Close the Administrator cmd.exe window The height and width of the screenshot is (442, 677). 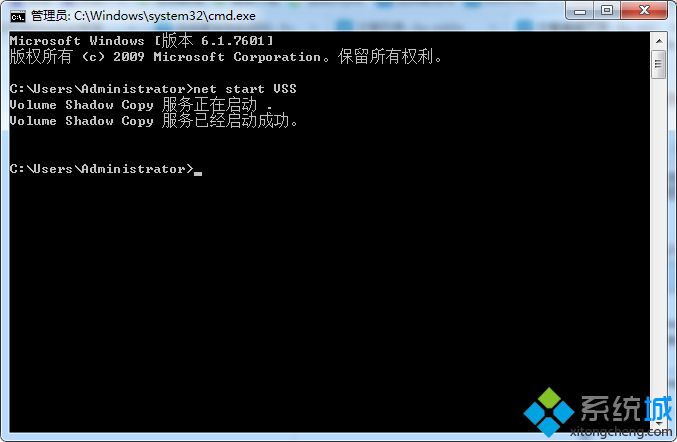point(644,11)
